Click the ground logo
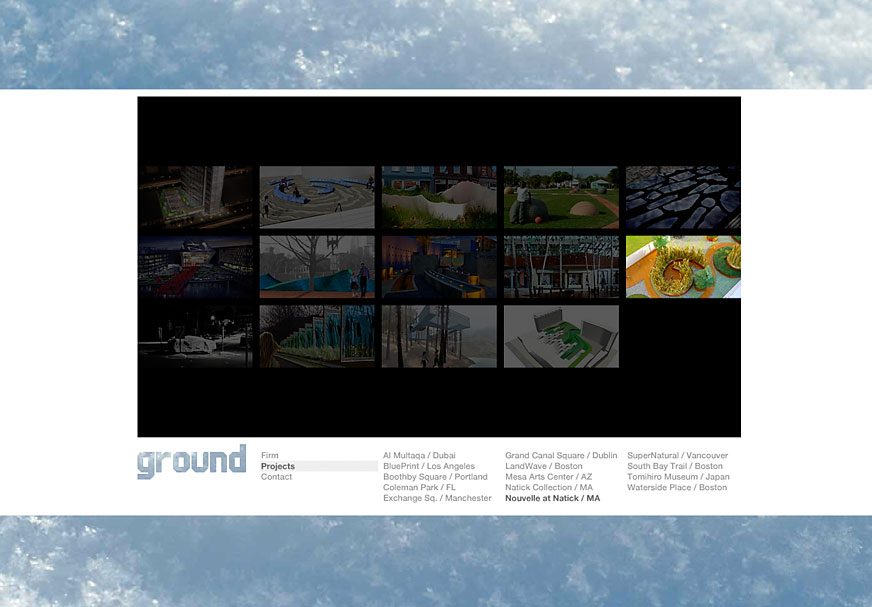 [191, 461]
